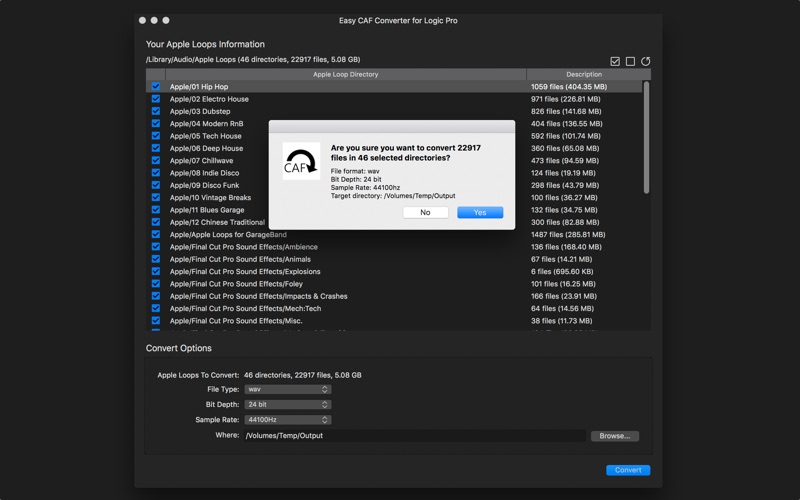Select the Apple/08 Indie Disco row

pyautogui.click(x=394, y=173)
